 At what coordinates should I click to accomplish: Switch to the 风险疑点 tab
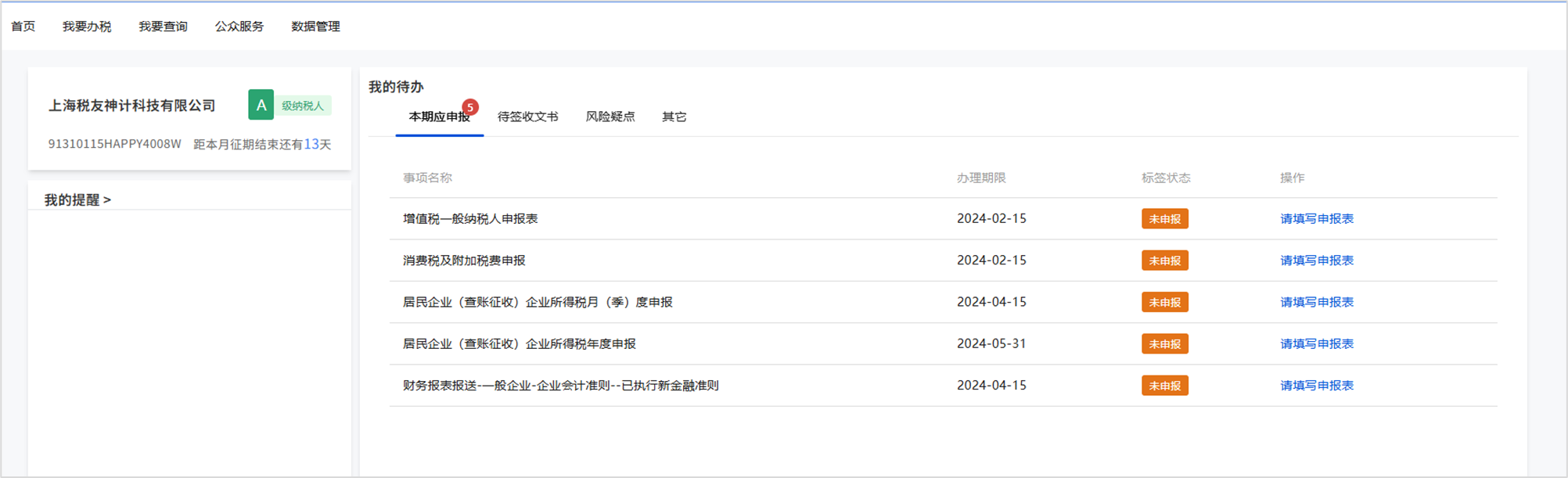point(610,117)
